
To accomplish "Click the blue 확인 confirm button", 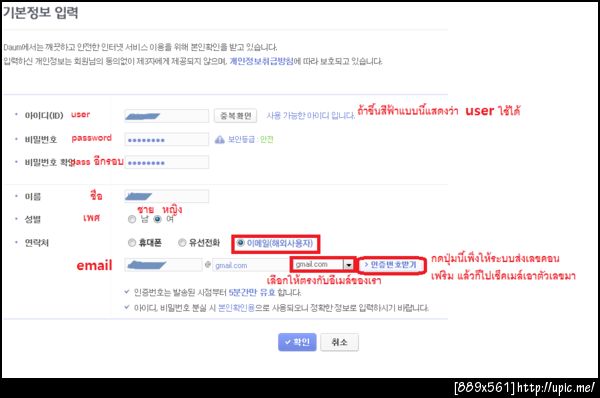I will pos(297,342).
